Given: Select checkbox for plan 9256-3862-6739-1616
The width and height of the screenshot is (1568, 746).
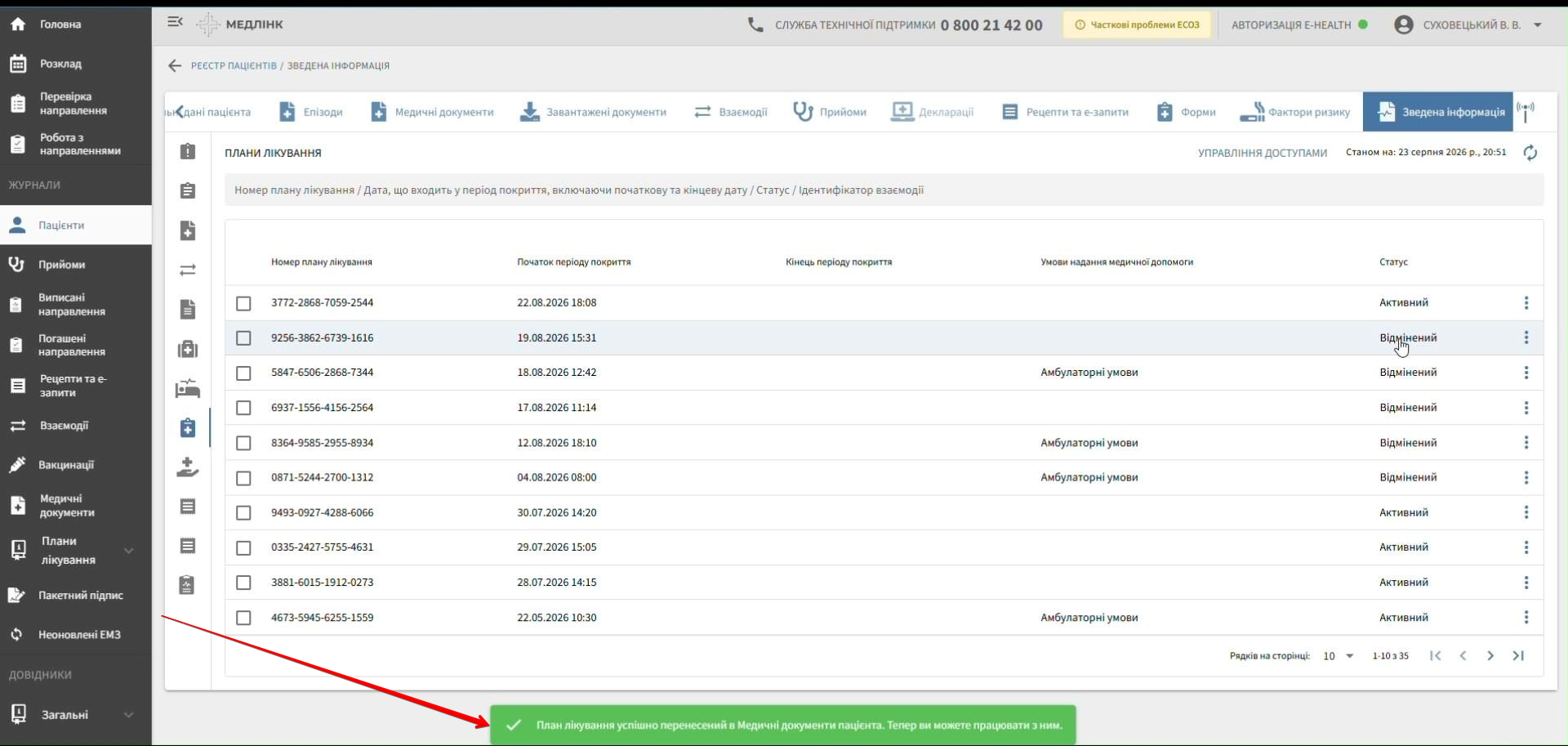Looking at the screenshot, I should (243, 338).
